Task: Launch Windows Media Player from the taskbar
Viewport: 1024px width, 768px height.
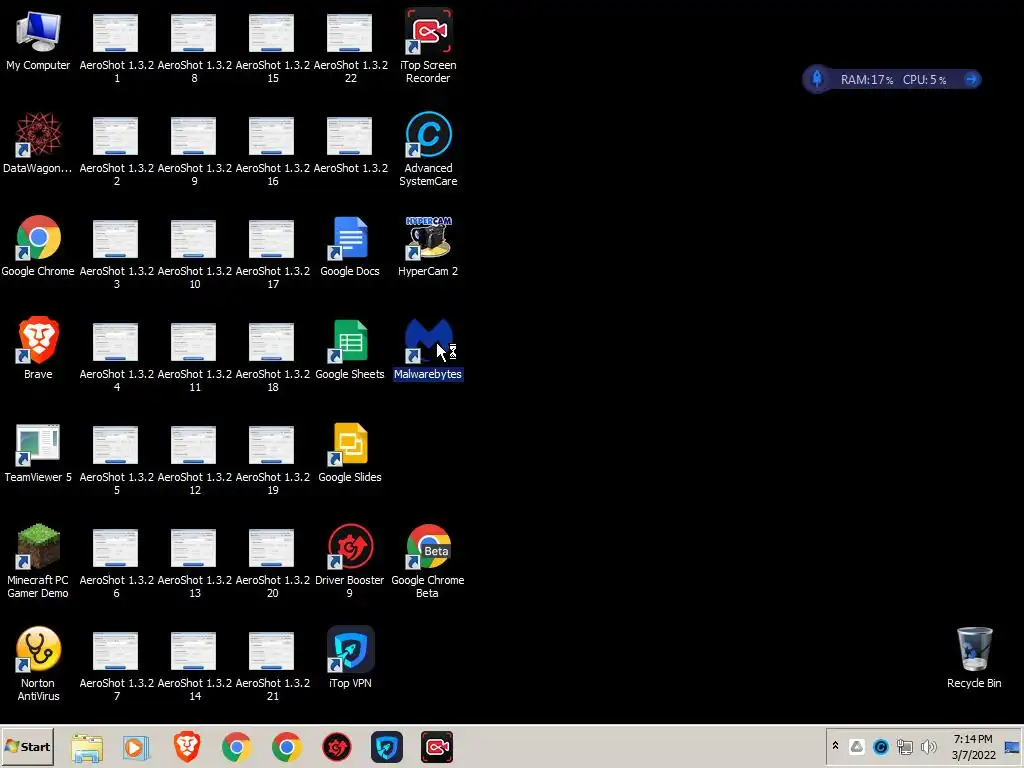Action: tap(136, 747)
